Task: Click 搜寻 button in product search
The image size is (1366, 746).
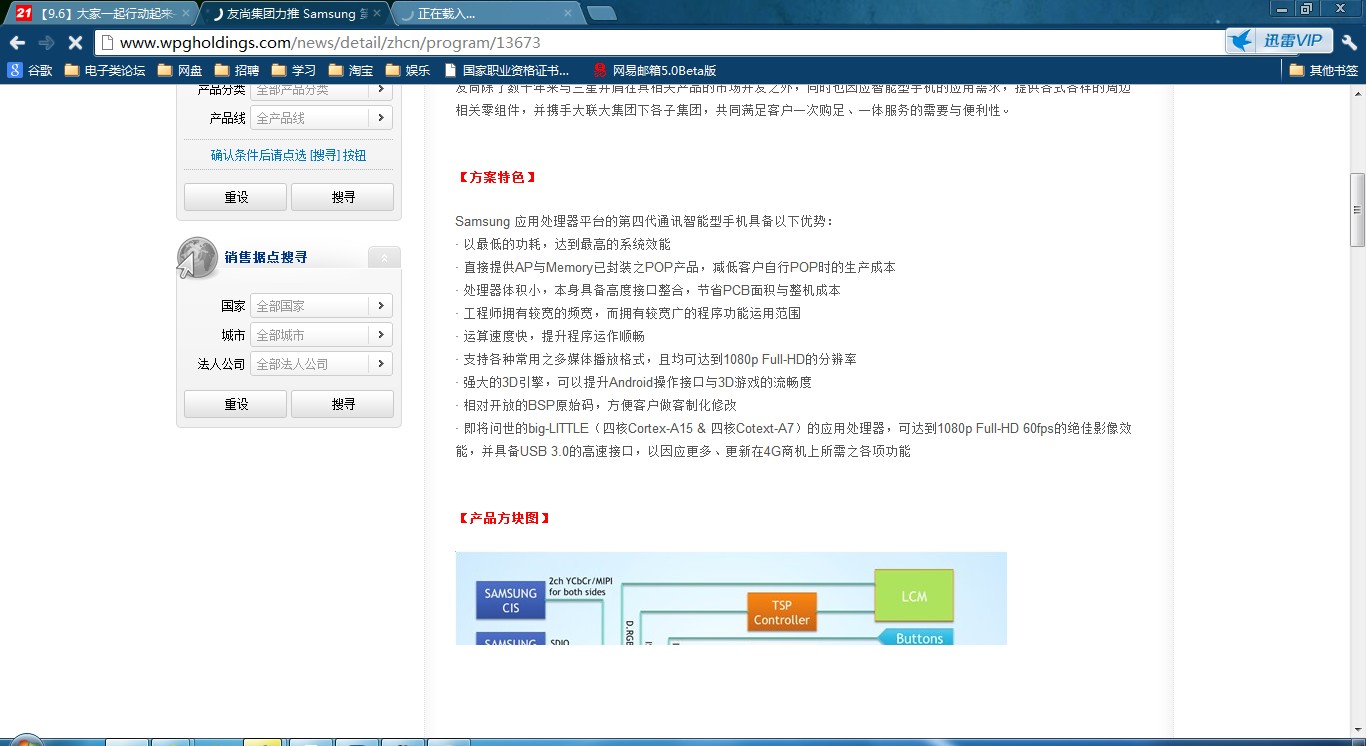Action: tap(343, 197)
